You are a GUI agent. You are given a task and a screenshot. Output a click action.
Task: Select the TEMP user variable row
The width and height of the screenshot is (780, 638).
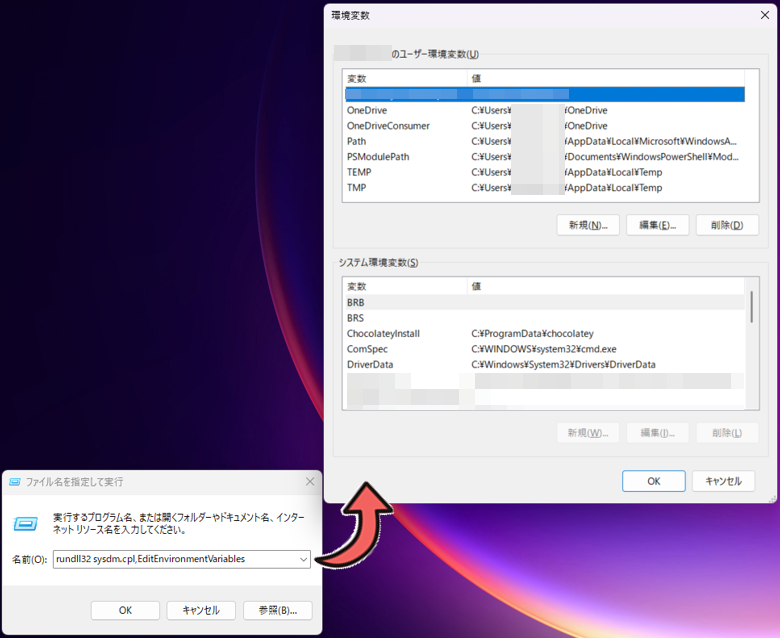tap(545, 172)
